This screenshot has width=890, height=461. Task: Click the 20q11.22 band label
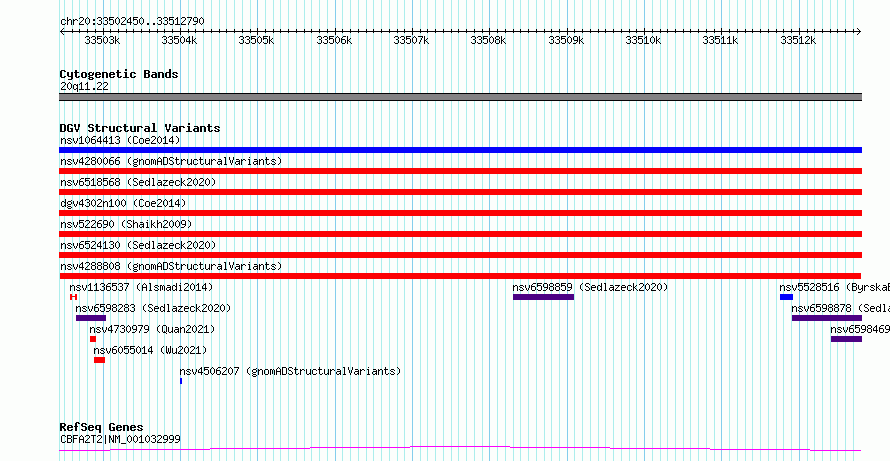click(x=84, y=87)
